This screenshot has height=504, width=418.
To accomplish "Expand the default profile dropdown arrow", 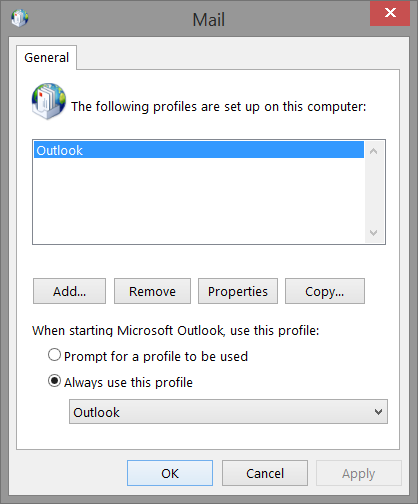I will point(378,412).
